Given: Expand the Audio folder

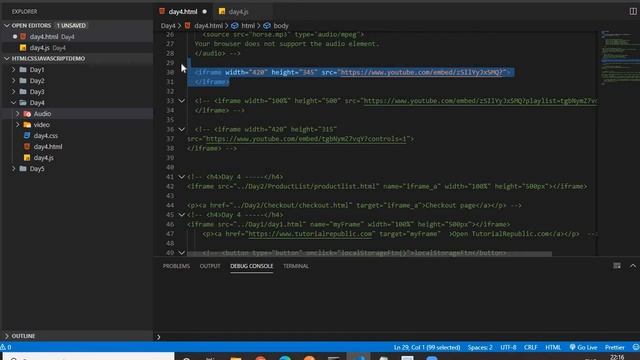Looking at the screenshot, I should (x=18, y=114).
